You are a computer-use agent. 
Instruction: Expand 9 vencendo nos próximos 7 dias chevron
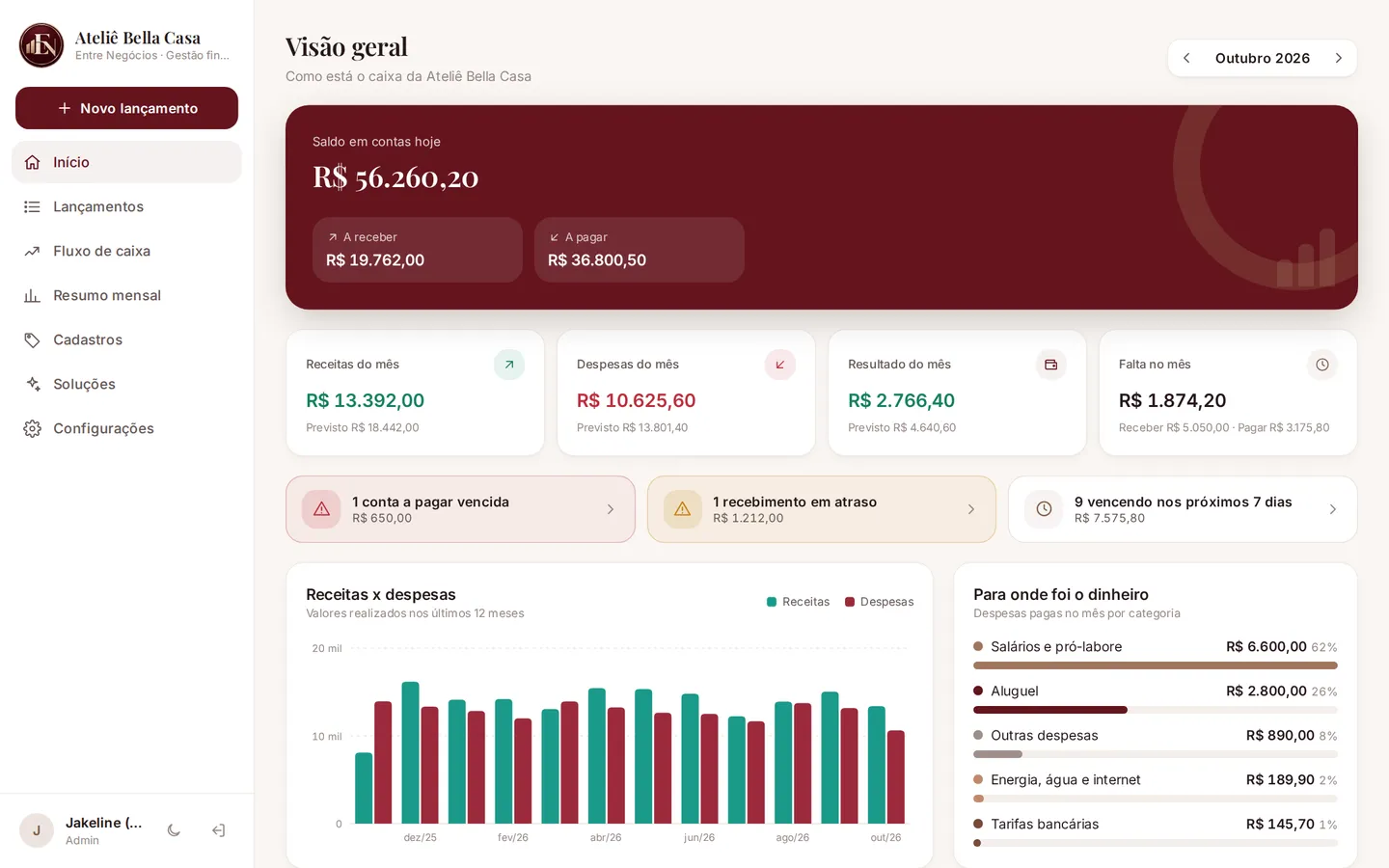point(1332,509)
